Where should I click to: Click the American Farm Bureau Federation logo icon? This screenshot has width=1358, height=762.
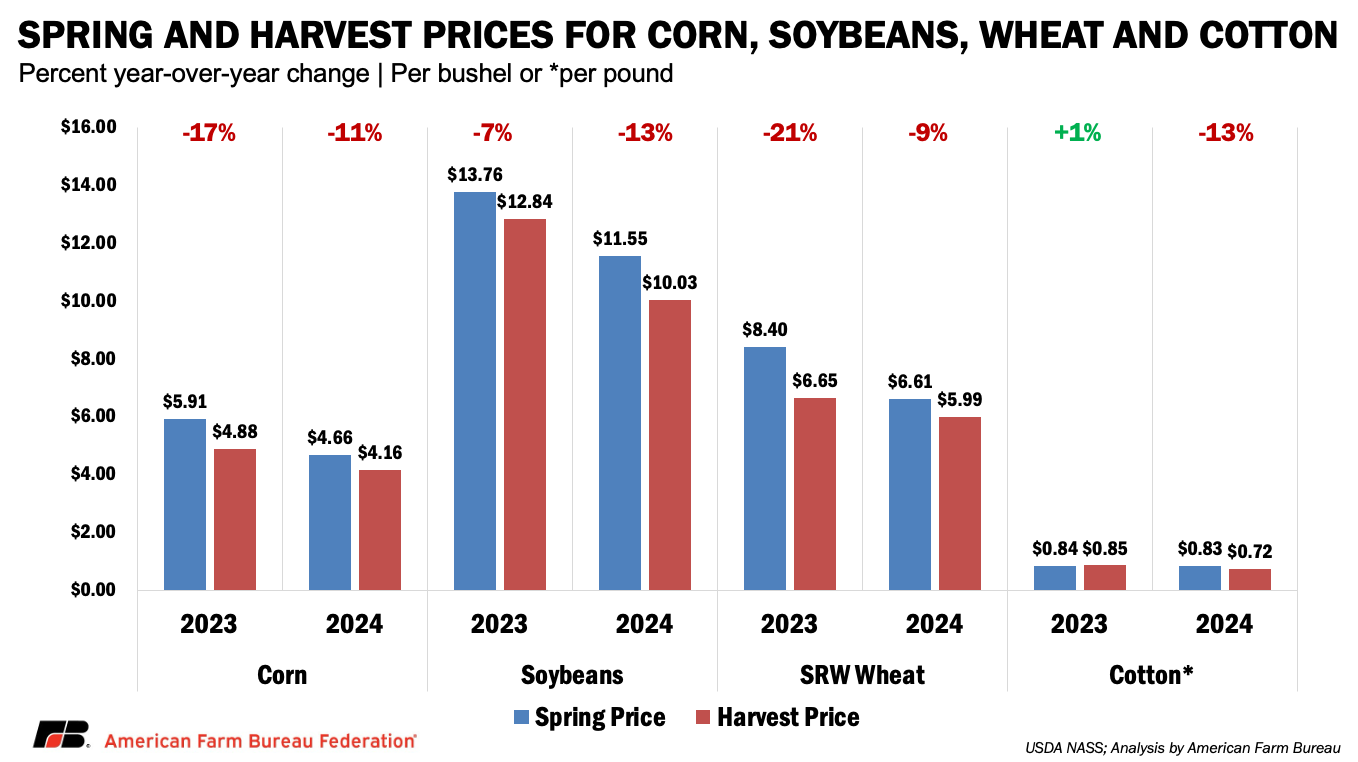[61, 736]
